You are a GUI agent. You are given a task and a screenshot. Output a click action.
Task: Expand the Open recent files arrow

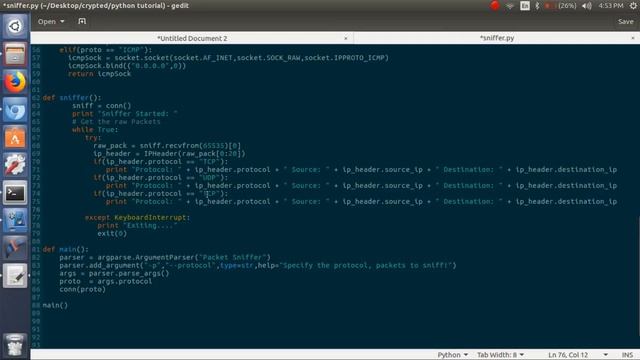click(62, 21)
